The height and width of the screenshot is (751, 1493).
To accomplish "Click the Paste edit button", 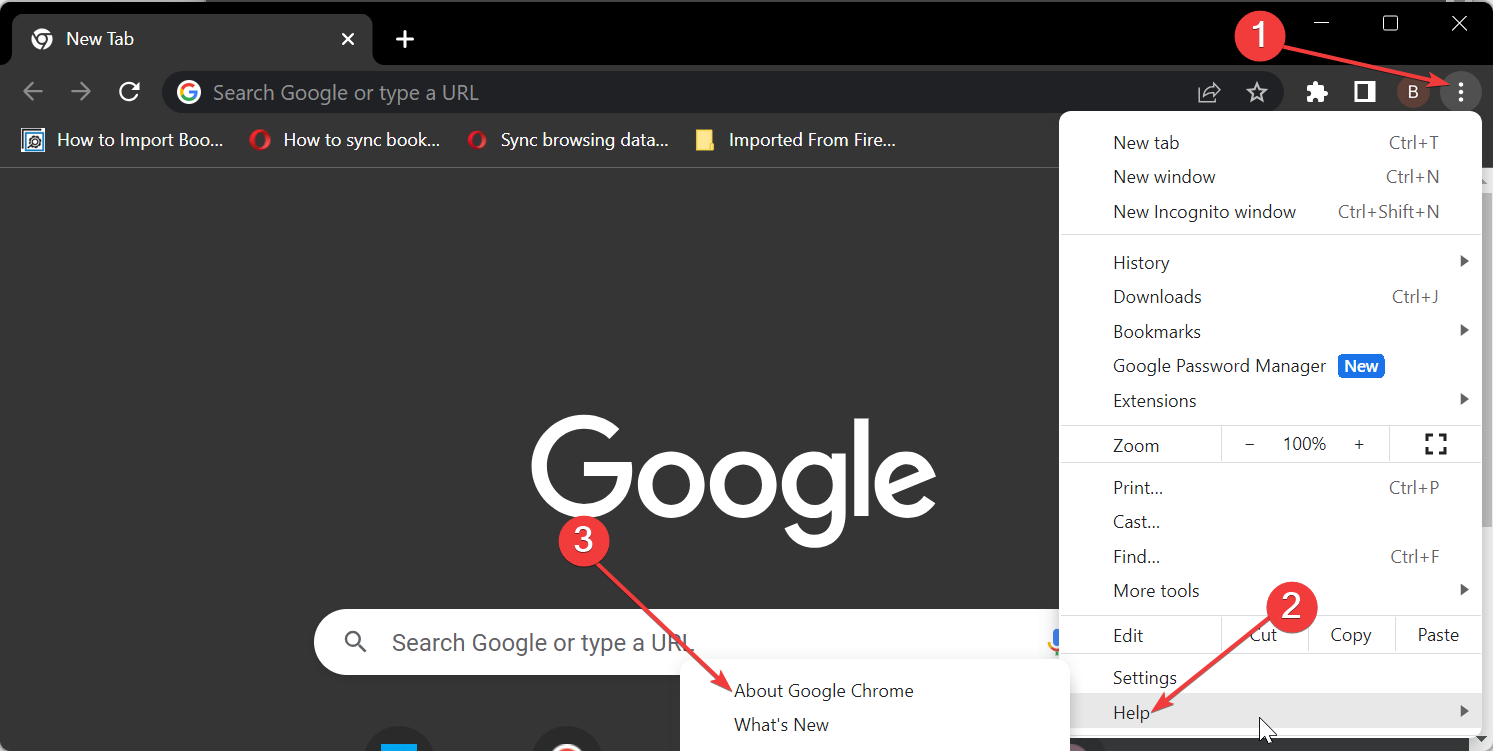I will [1438, 635].
